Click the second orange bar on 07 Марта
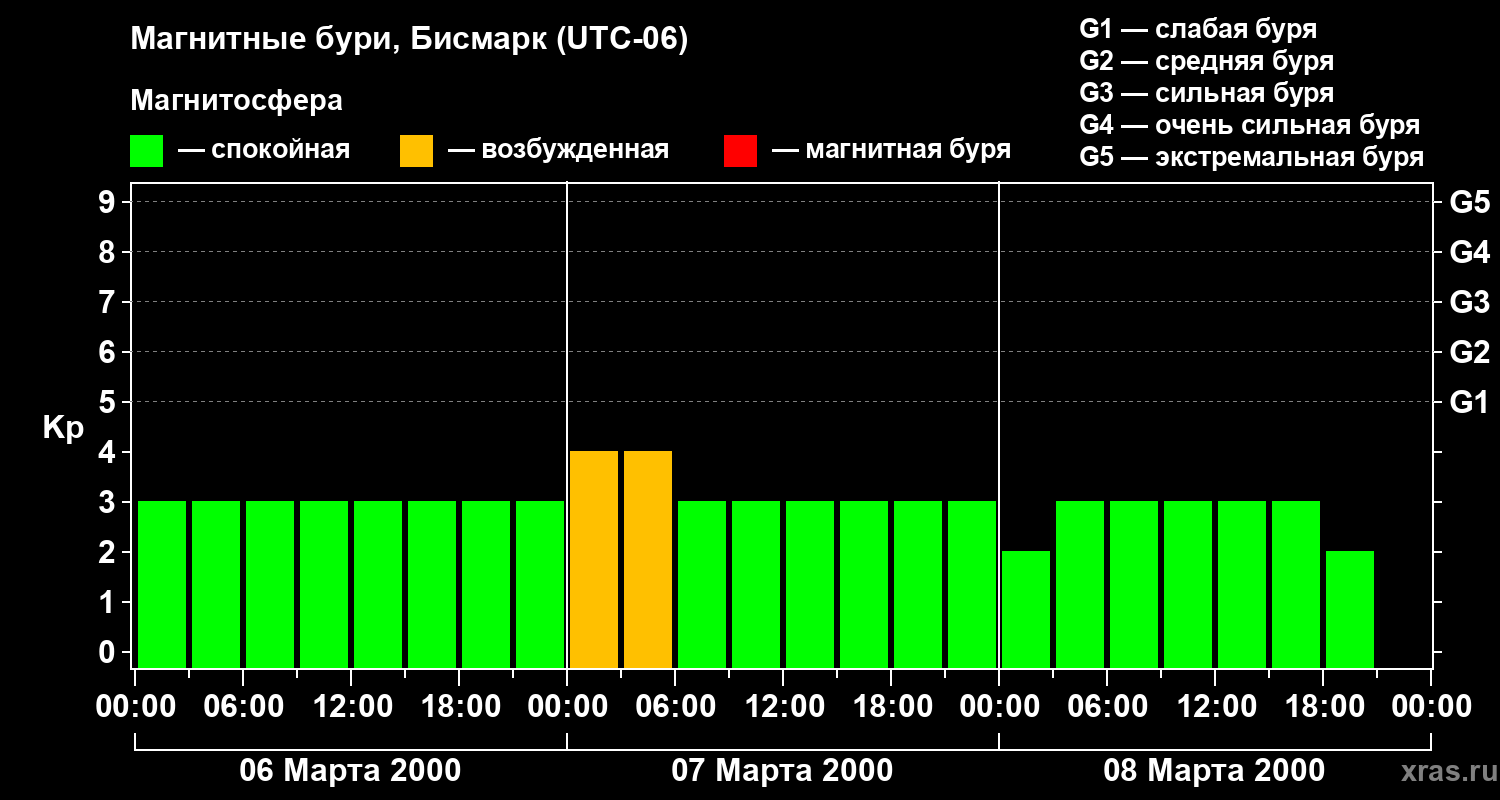Image resolution: width=1500 pixels, height=800 pixels. click(x=648, y=560)
